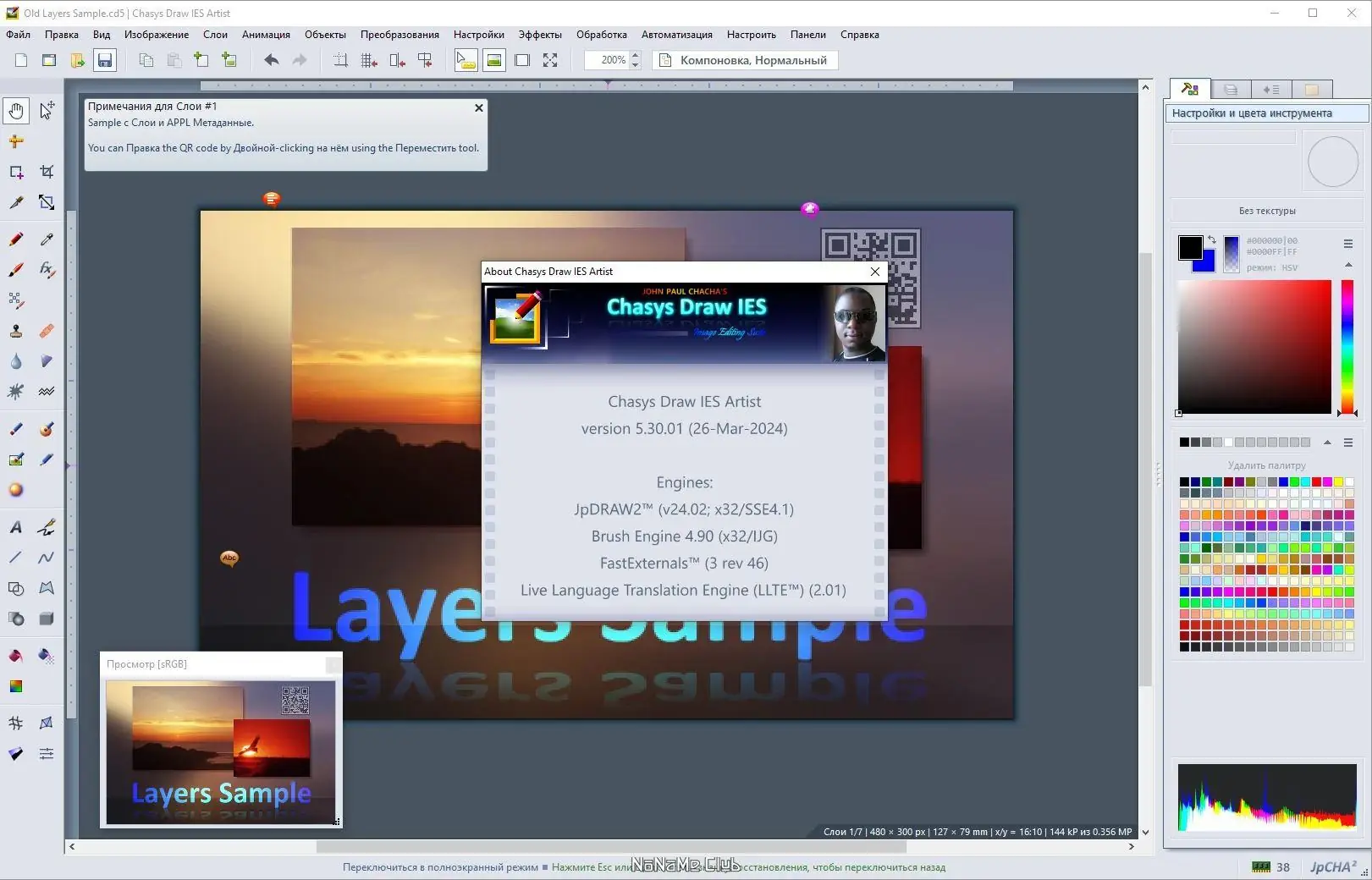Click the Redo arrow in the toolbar

[x=300, y=60]
